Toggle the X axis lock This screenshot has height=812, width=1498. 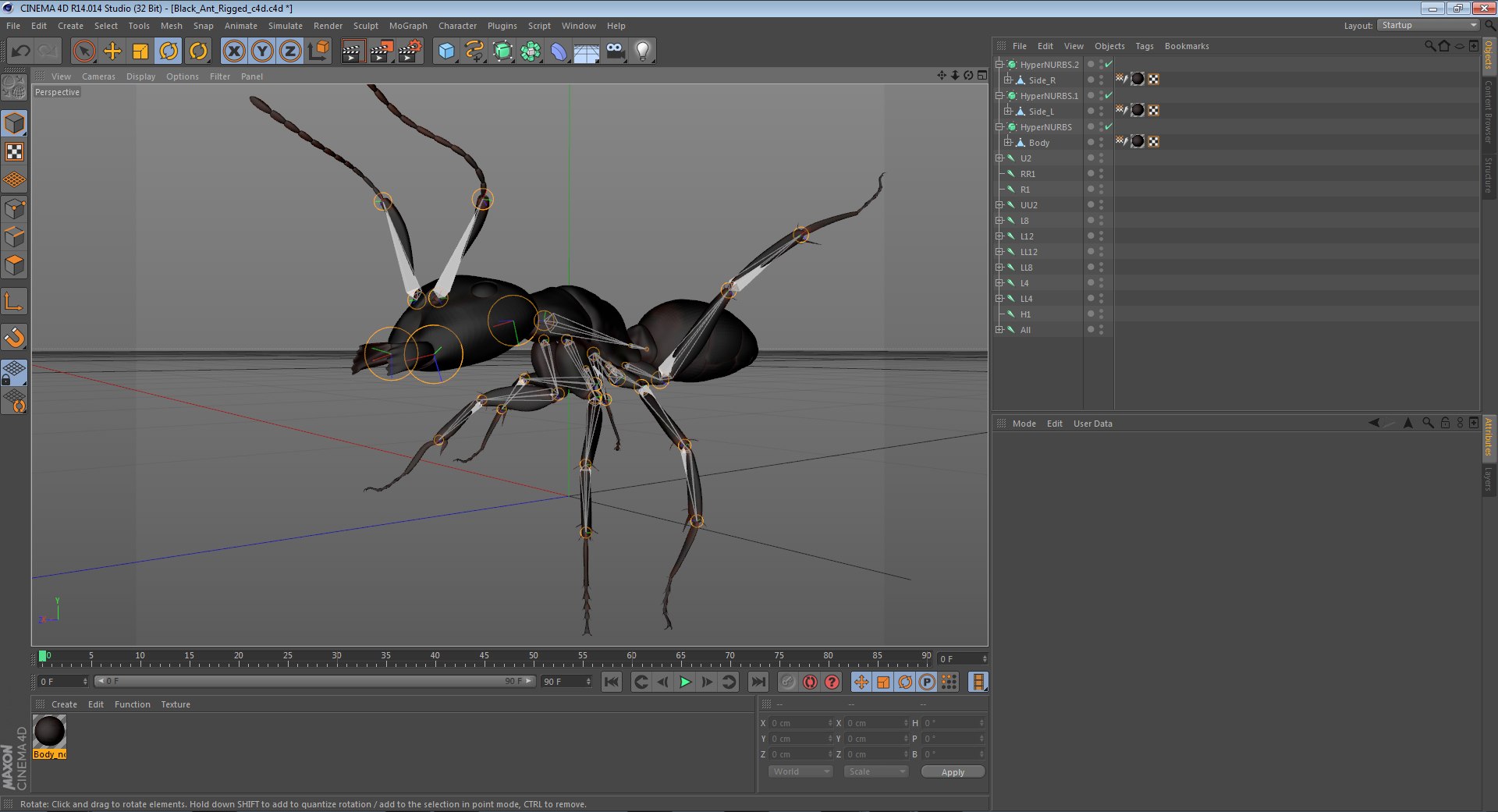(x=234, y=51)
